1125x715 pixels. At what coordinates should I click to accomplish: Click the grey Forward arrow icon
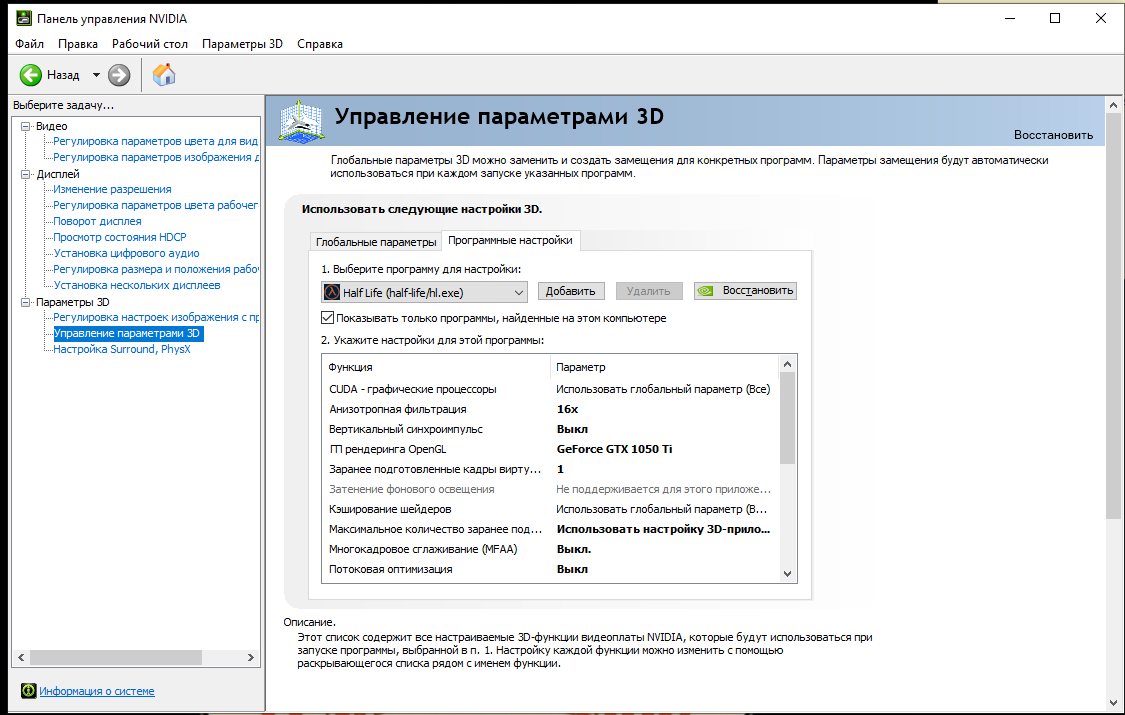(119, 75)
